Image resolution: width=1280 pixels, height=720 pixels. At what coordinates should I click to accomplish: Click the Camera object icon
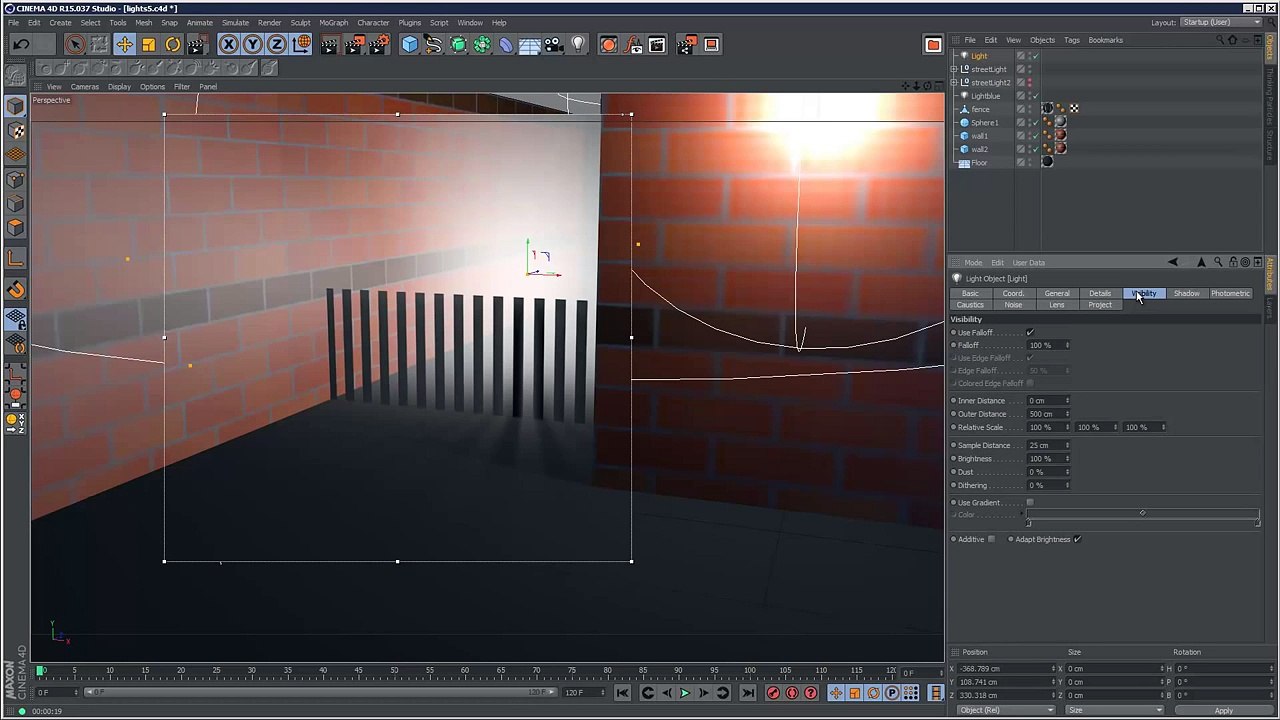click(x=554, y=44)
